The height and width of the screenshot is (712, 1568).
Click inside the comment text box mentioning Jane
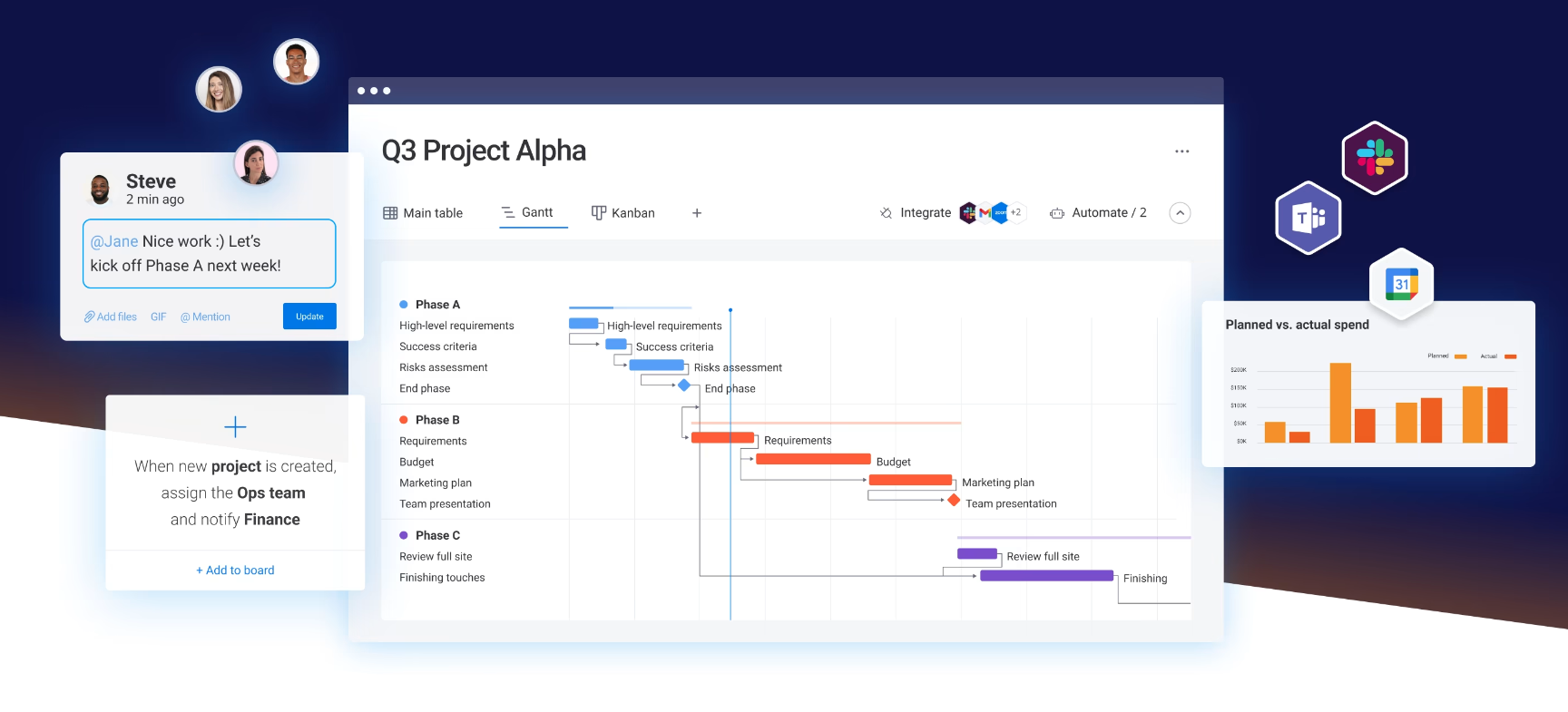(209, 254)
